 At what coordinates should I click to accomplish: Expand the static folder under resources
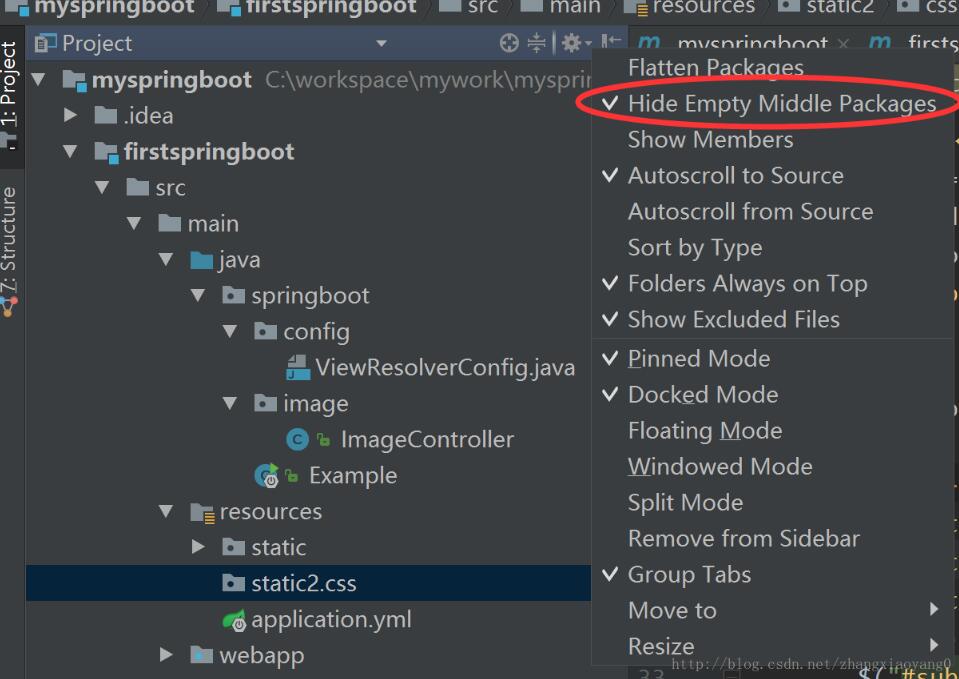(x=198, y=547)
